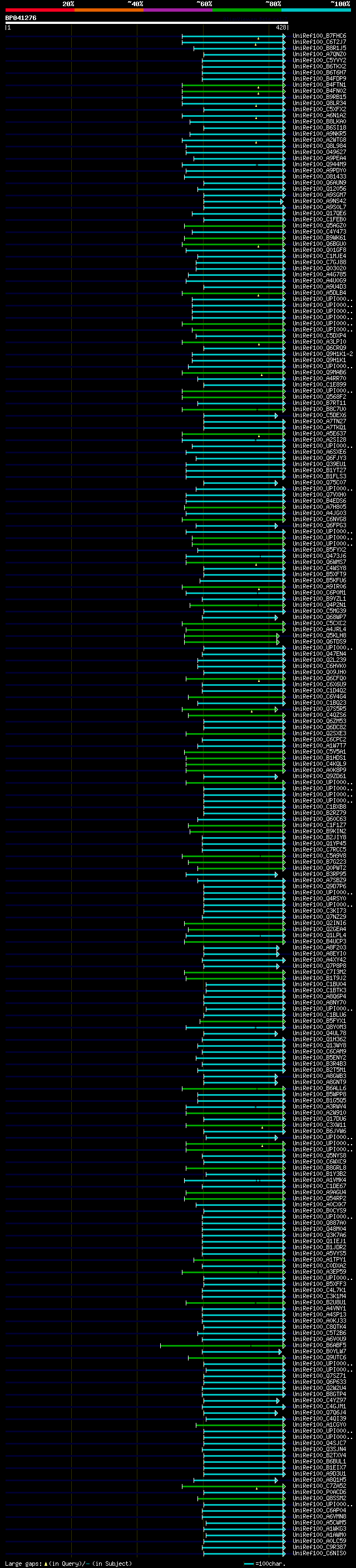Select hit UniRef100_C6T2J7

319,42
